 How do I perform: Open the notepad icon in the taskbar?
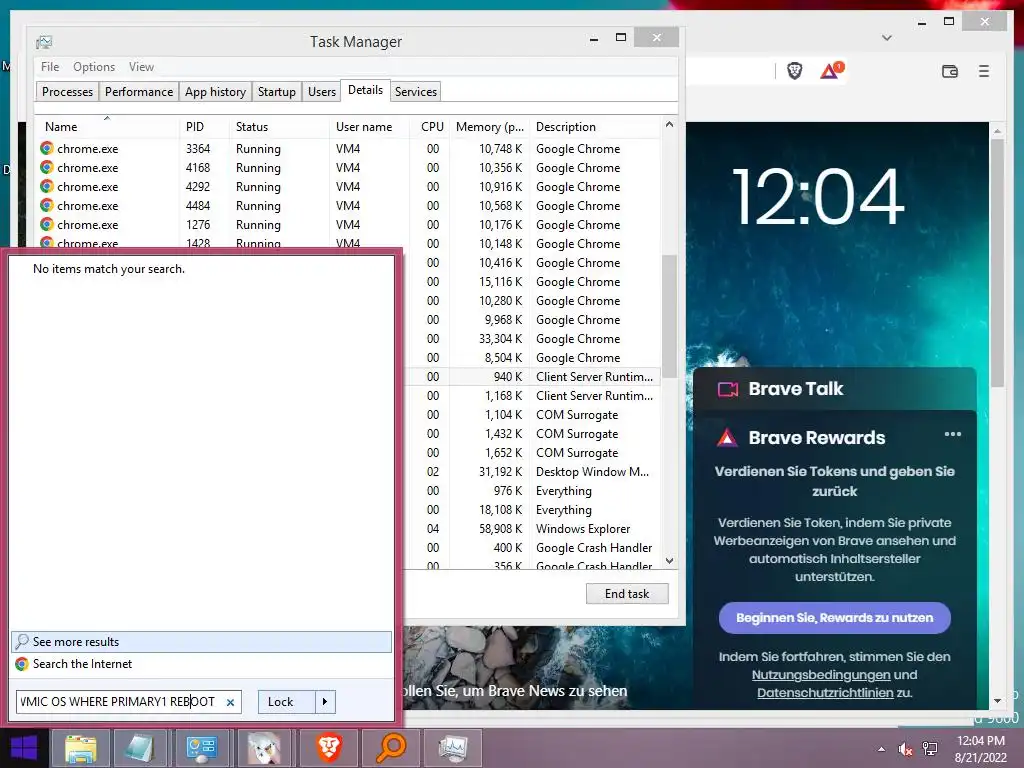[140, 748]
